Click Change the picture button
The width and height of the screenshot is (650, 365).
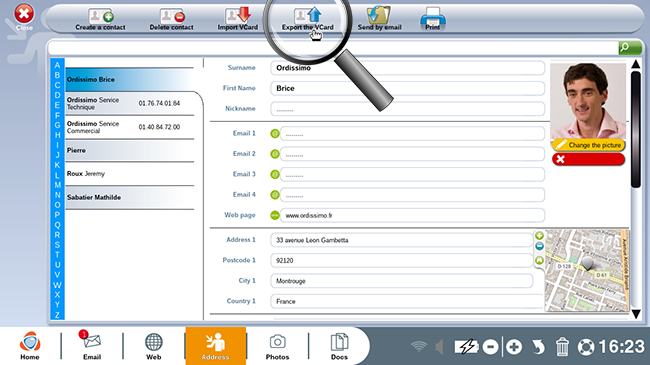pyautogui.click(x=588, y=145)
